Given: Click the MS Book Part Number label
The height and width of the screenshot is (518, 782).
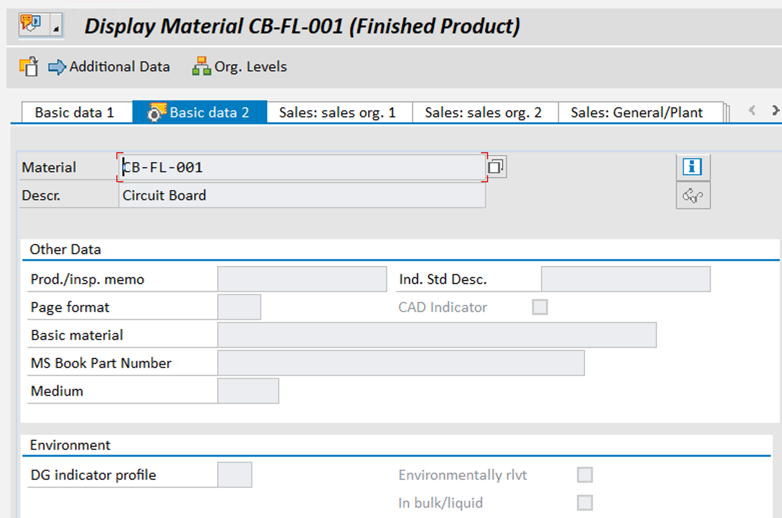Looking at the screenshot, I should (x=101, y=363).
